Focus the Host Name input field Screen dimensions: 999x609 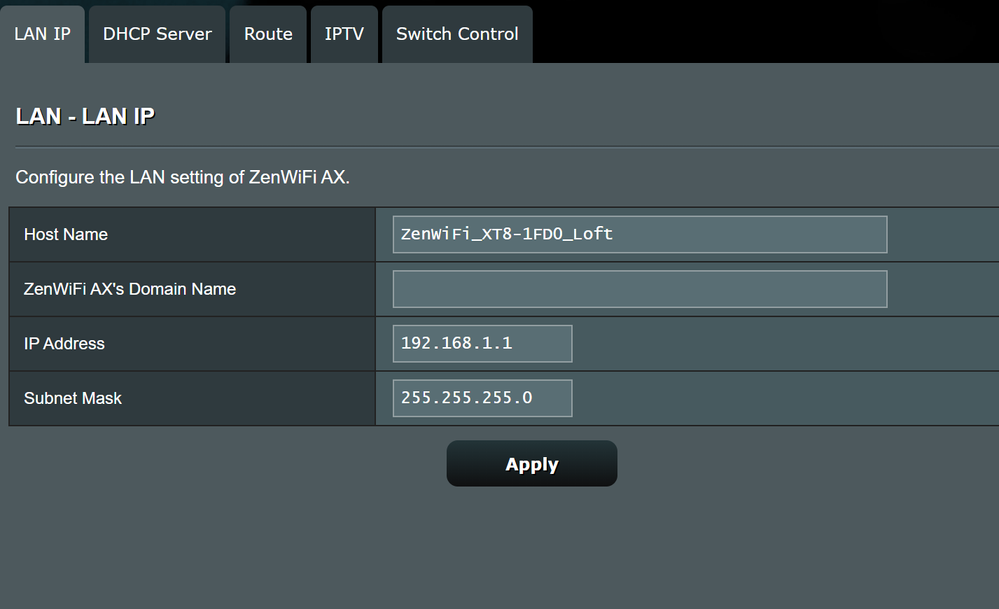pos(639,234)
